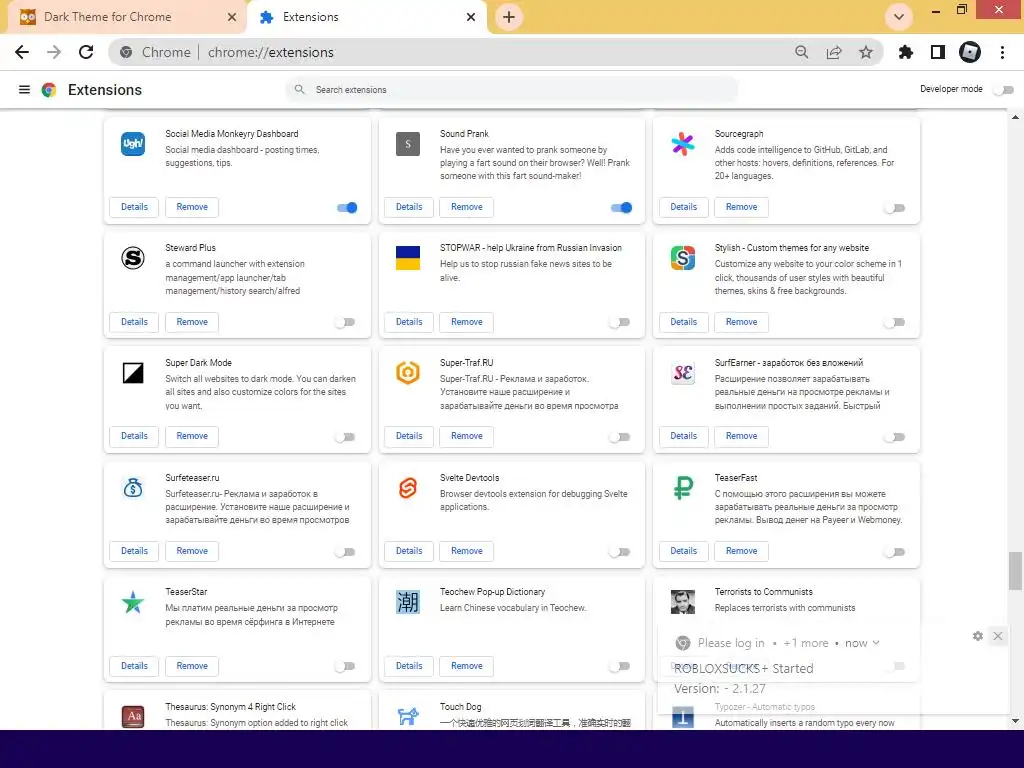Turn on the STOPWAR extension toggle

(x=620, y=322)
